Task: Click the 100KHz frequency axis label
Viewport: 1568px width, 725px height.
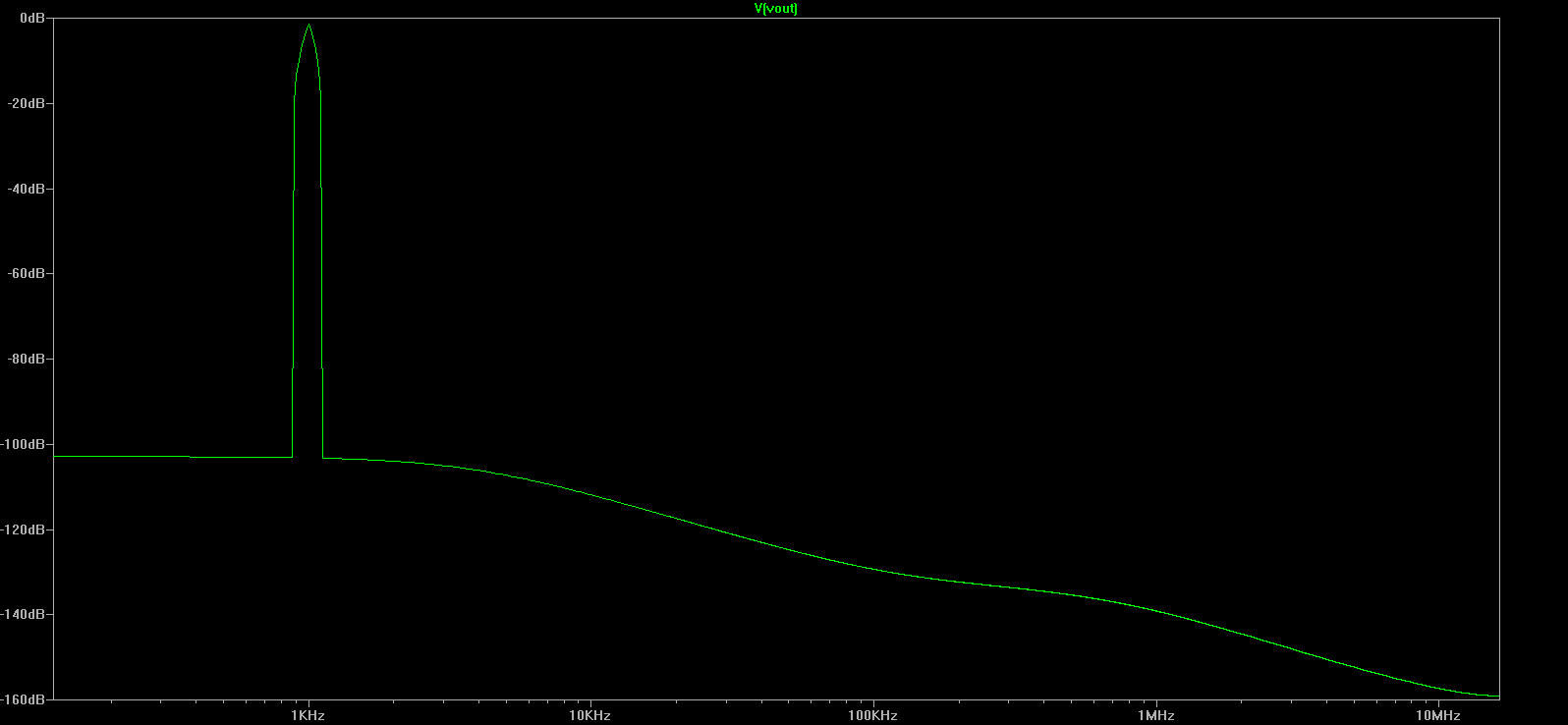Action: [x=872, y=715]
